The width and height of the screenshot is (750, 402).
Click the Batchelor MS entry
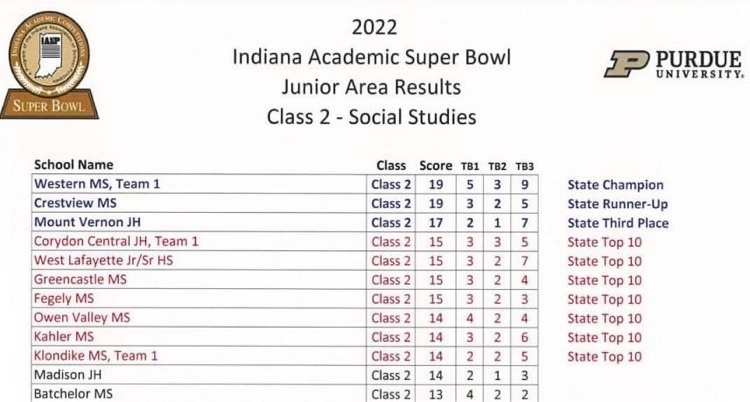[73, 394]
